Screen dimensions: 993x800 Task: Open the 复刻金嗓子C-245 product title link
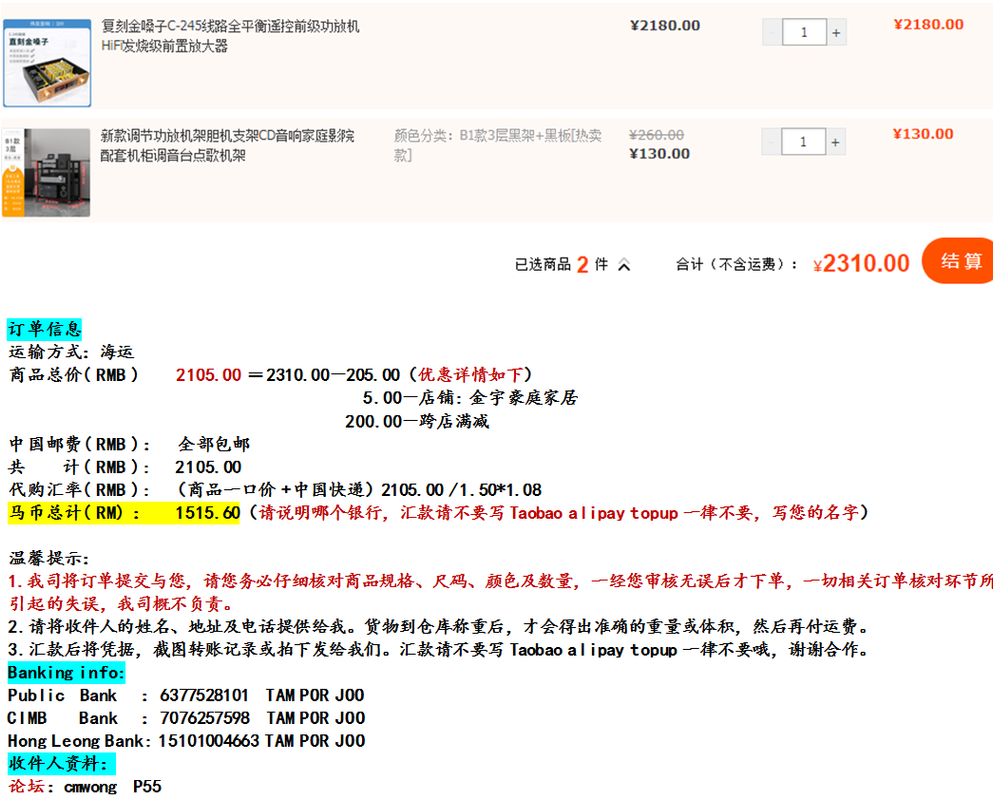[231, 35]
